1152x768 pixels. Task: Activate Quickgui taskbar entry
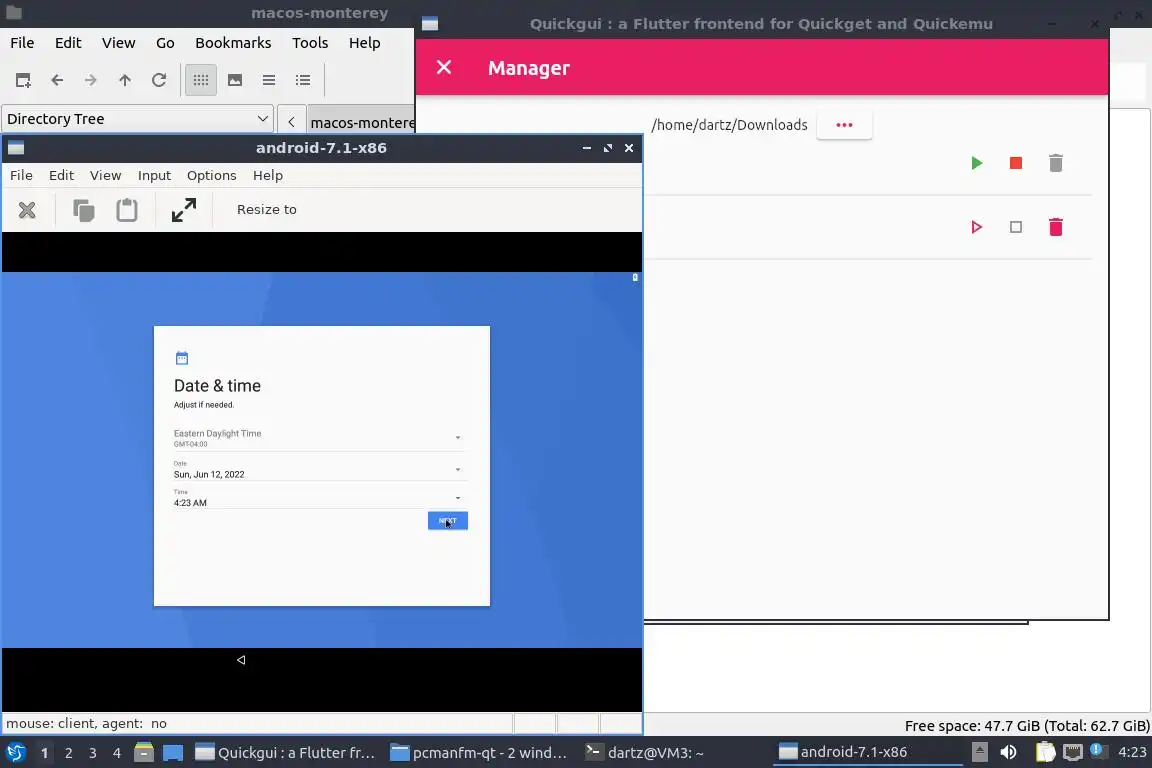(287, 753)
